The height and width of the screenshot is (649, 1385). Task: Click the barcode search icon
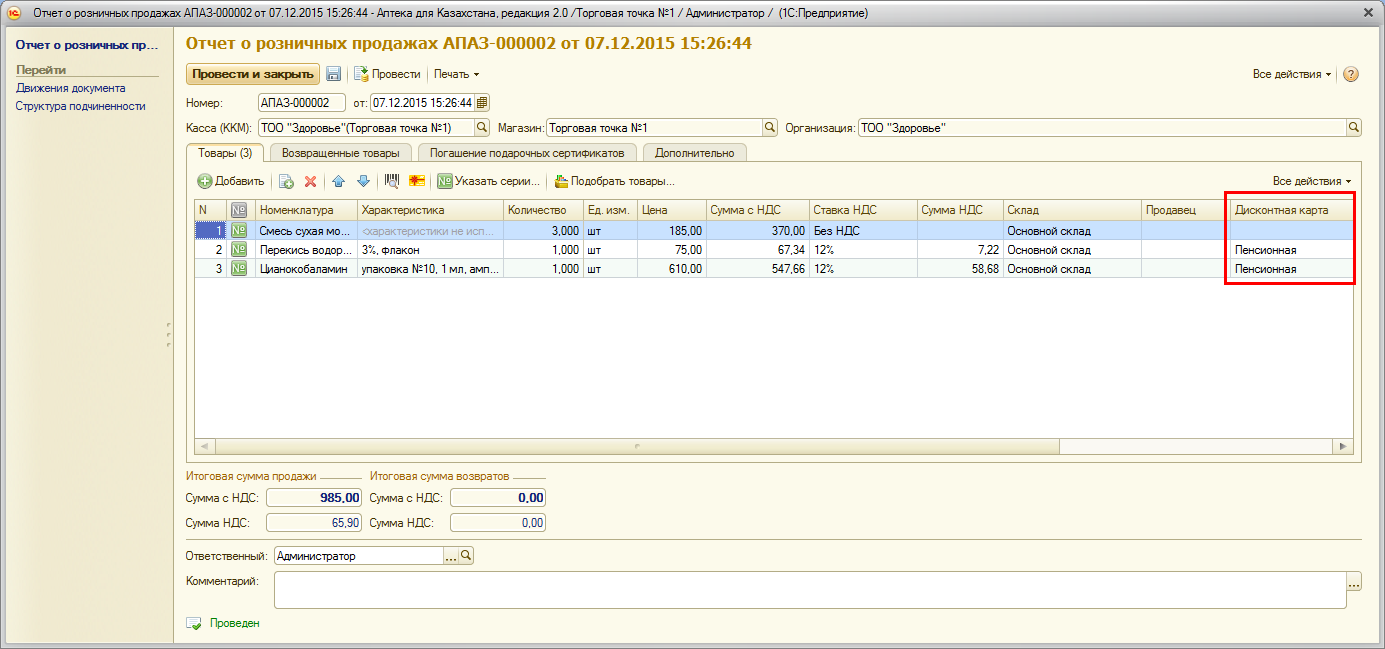click(392, 181)
